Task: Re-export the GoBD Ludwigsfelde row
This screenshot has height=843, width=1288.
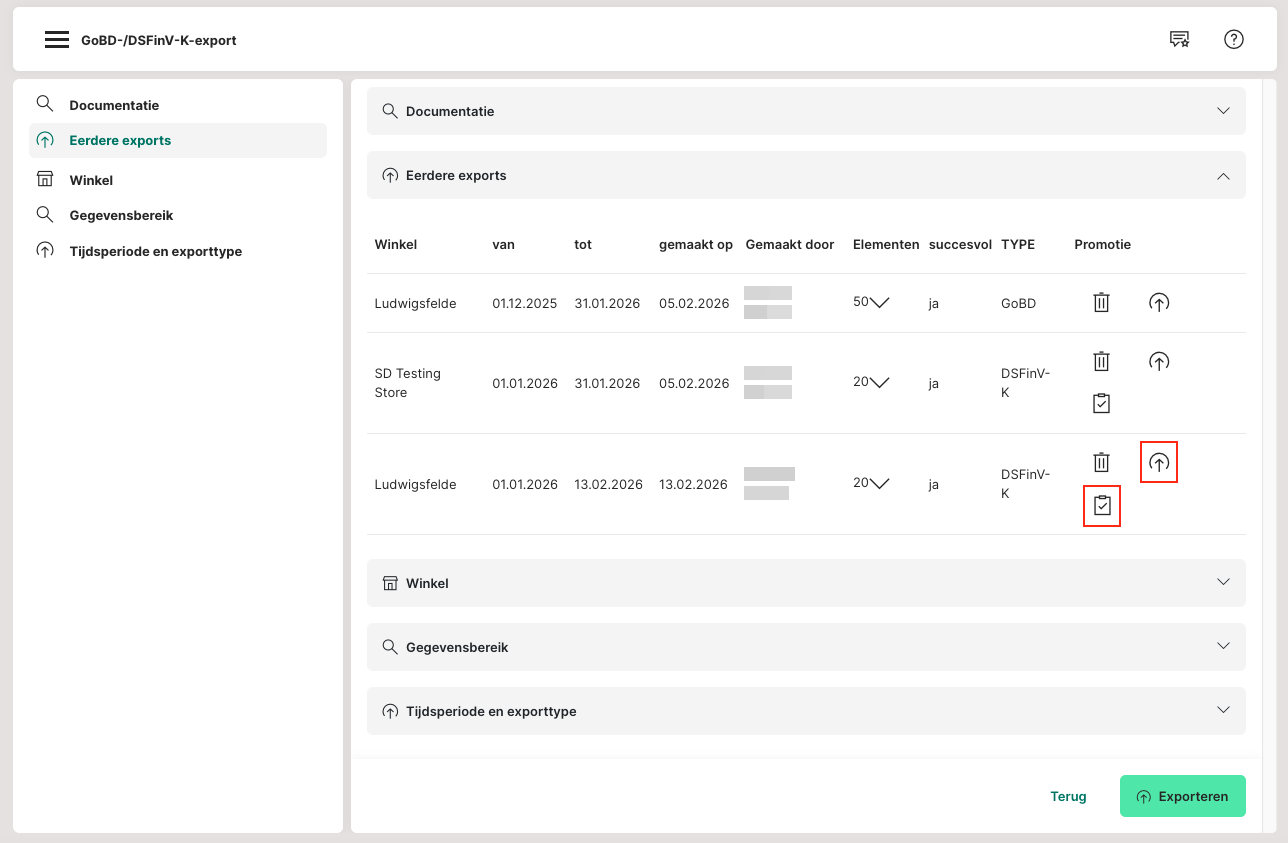Action: click(1158, 302)
